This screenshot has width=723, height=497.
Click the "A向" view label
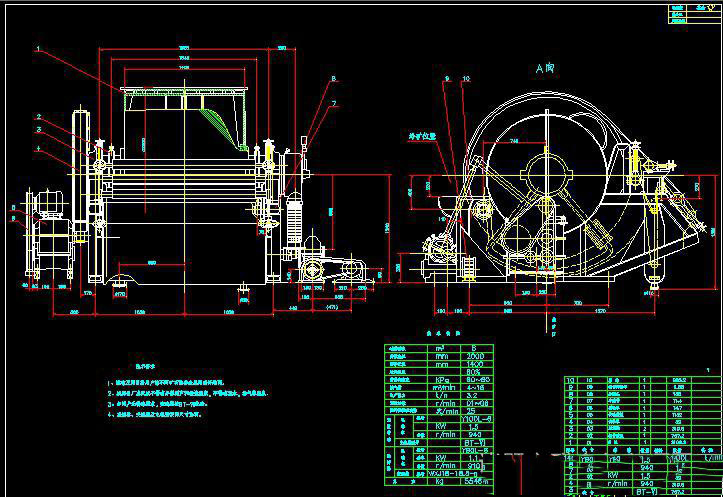[544, 68]
